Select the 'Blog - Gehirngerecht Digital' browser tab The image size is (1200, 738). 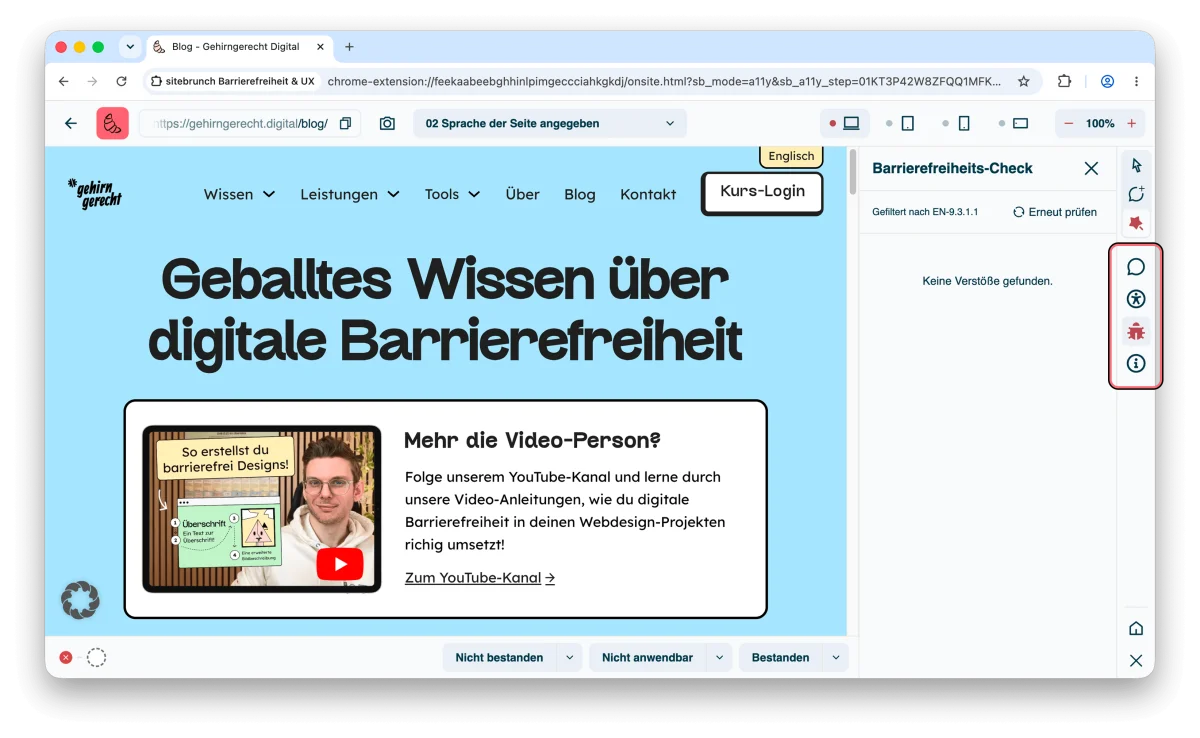[x=240, y=47]
